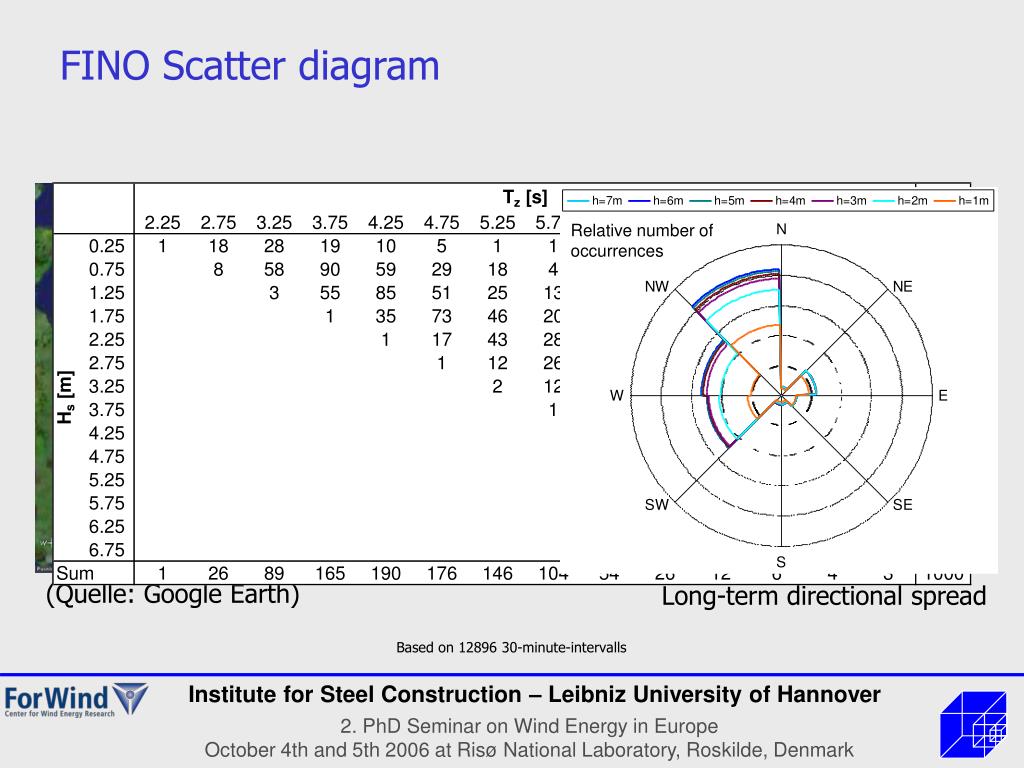Click sum value 176
Screen dimensions: 1024x768
[x=441, y=573]
